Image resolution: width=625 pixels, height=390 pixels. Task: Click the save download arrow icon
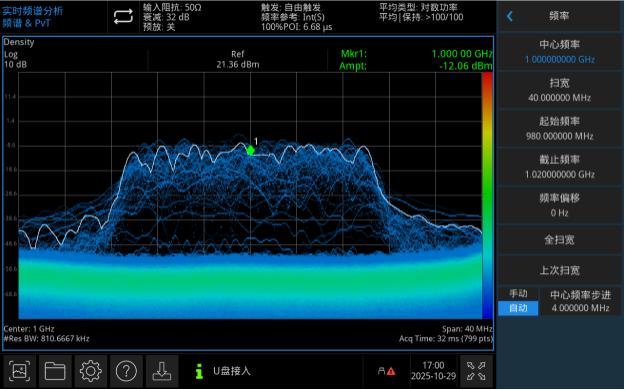coord(162,371)
